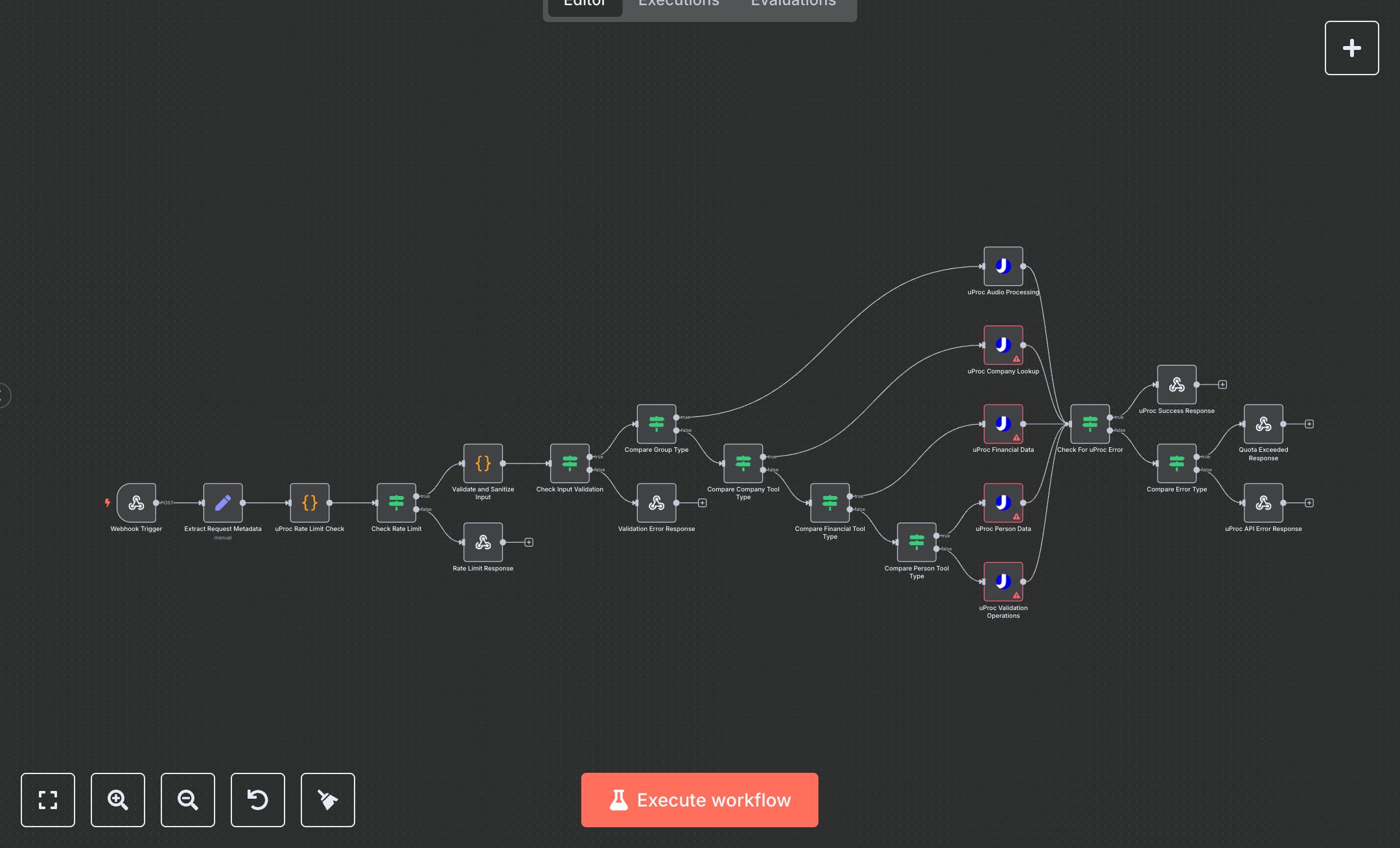
Task: Select the uProc Person Data node
Action: pos(1004,503)
